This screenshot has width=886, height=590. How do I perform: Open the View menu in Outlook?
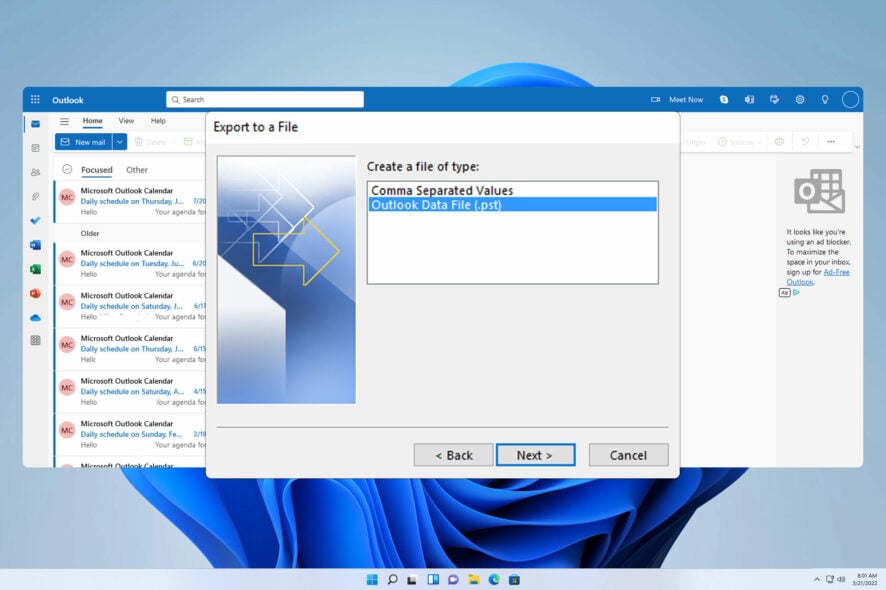(x=126, y=120)
